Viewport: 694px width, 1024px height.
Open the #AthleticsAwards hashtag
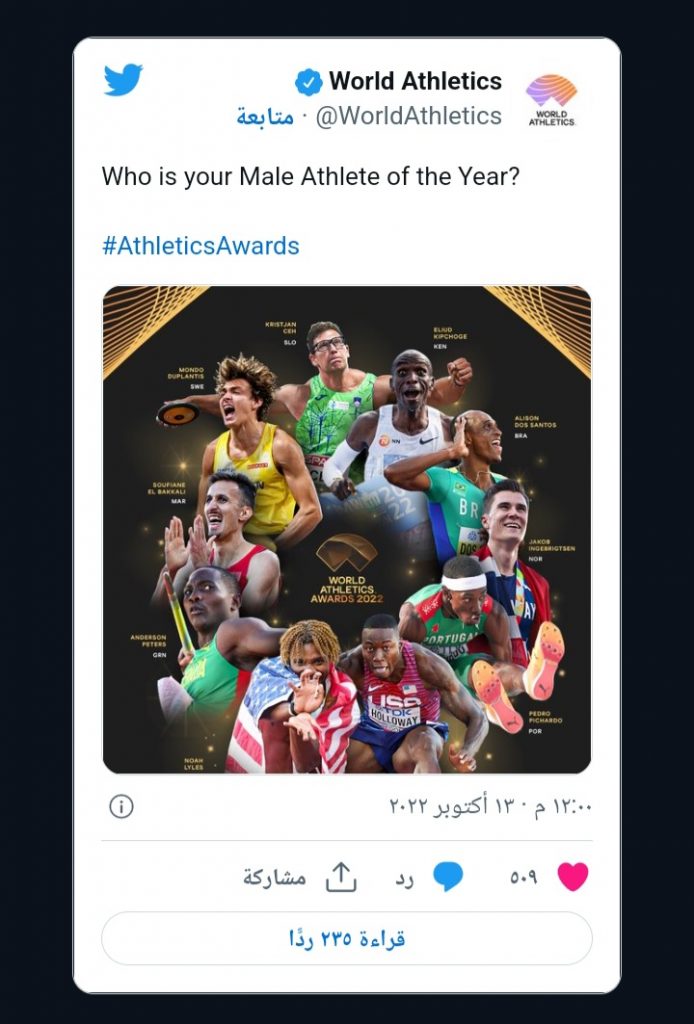coord(200,245)
